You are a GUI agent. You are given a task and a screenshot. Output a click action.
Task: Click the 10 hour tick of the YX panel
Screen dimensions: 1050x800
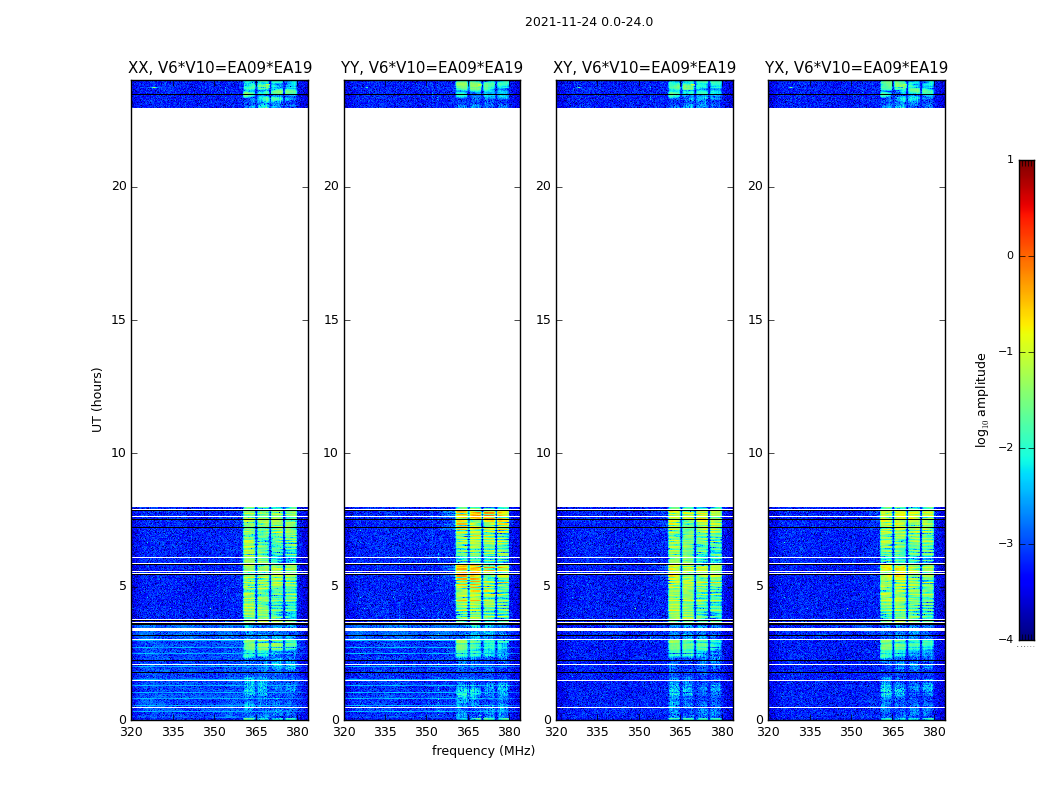(x=757, y=453)
